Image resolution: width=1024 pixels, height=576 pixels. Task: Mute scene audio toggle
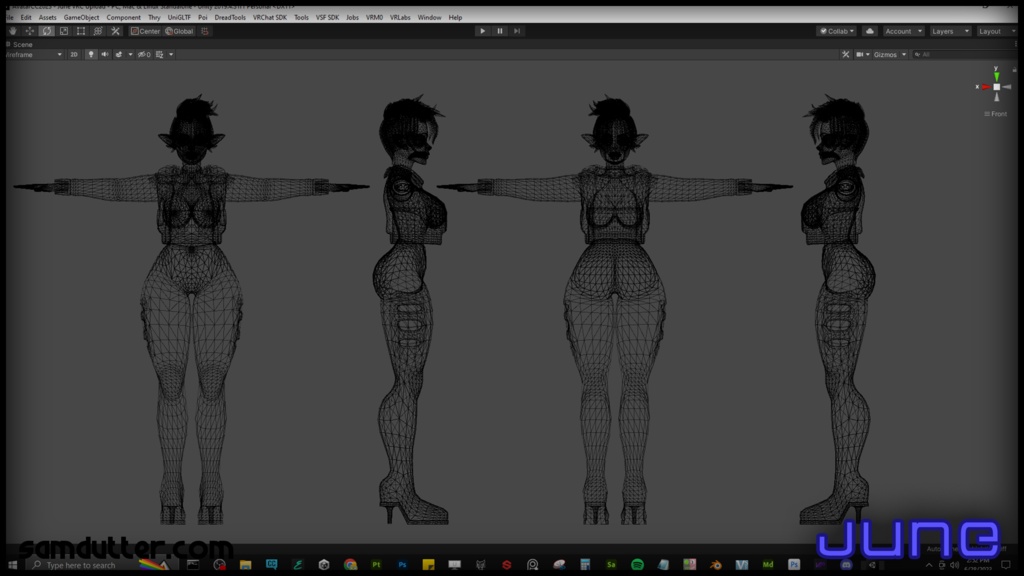pyautogui.click(x=105, y=54)
